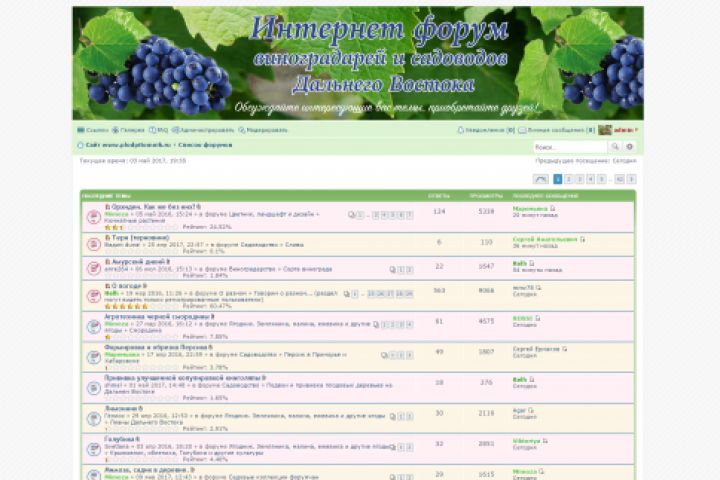View latest post icon in О погоде row

(x=538, y=288)
